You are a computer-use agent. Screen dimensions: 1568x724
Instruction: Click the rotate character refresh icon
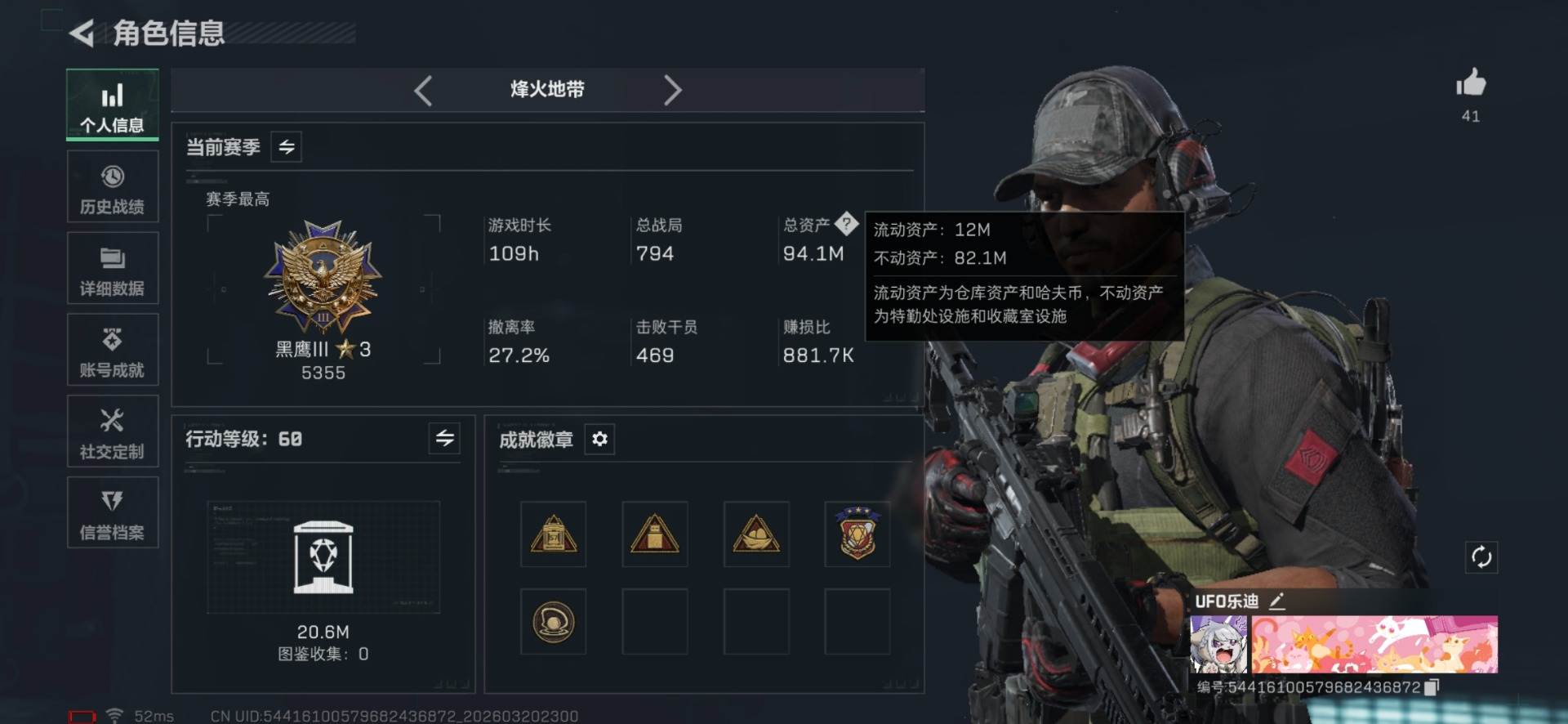pos(1481,557)
